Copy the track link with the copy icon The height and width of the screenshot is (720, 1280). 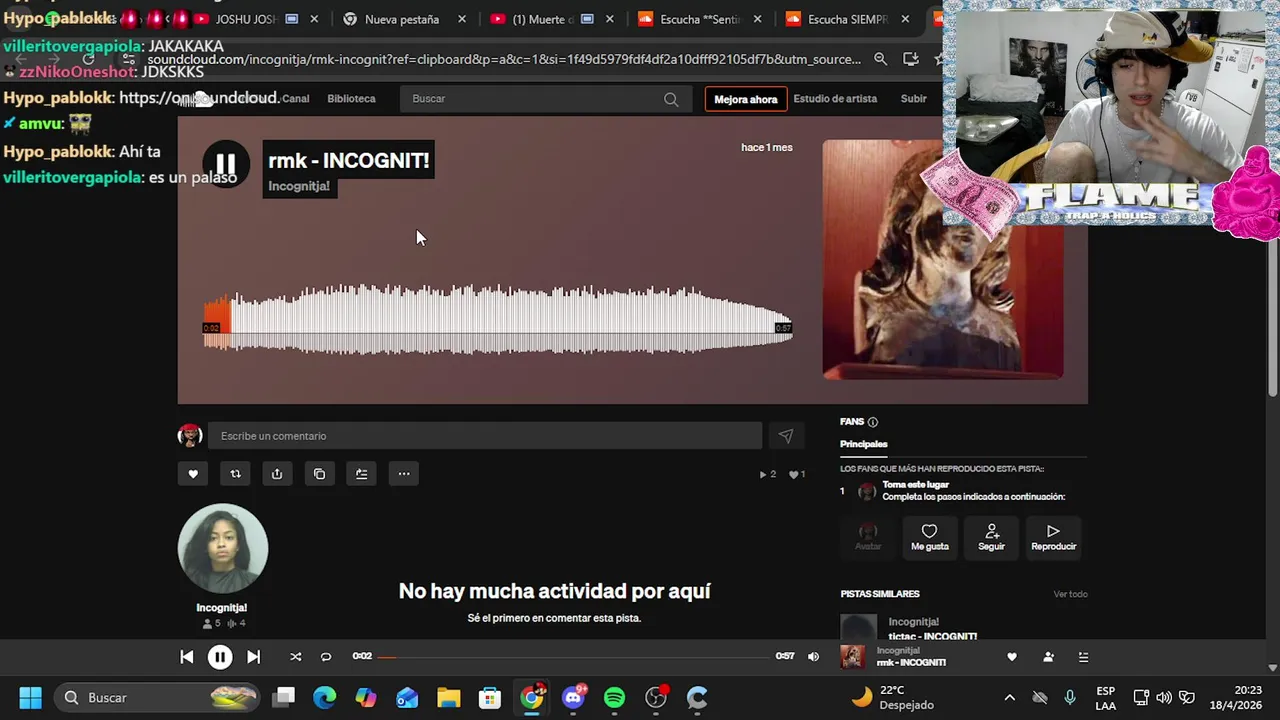coord(319,474)
